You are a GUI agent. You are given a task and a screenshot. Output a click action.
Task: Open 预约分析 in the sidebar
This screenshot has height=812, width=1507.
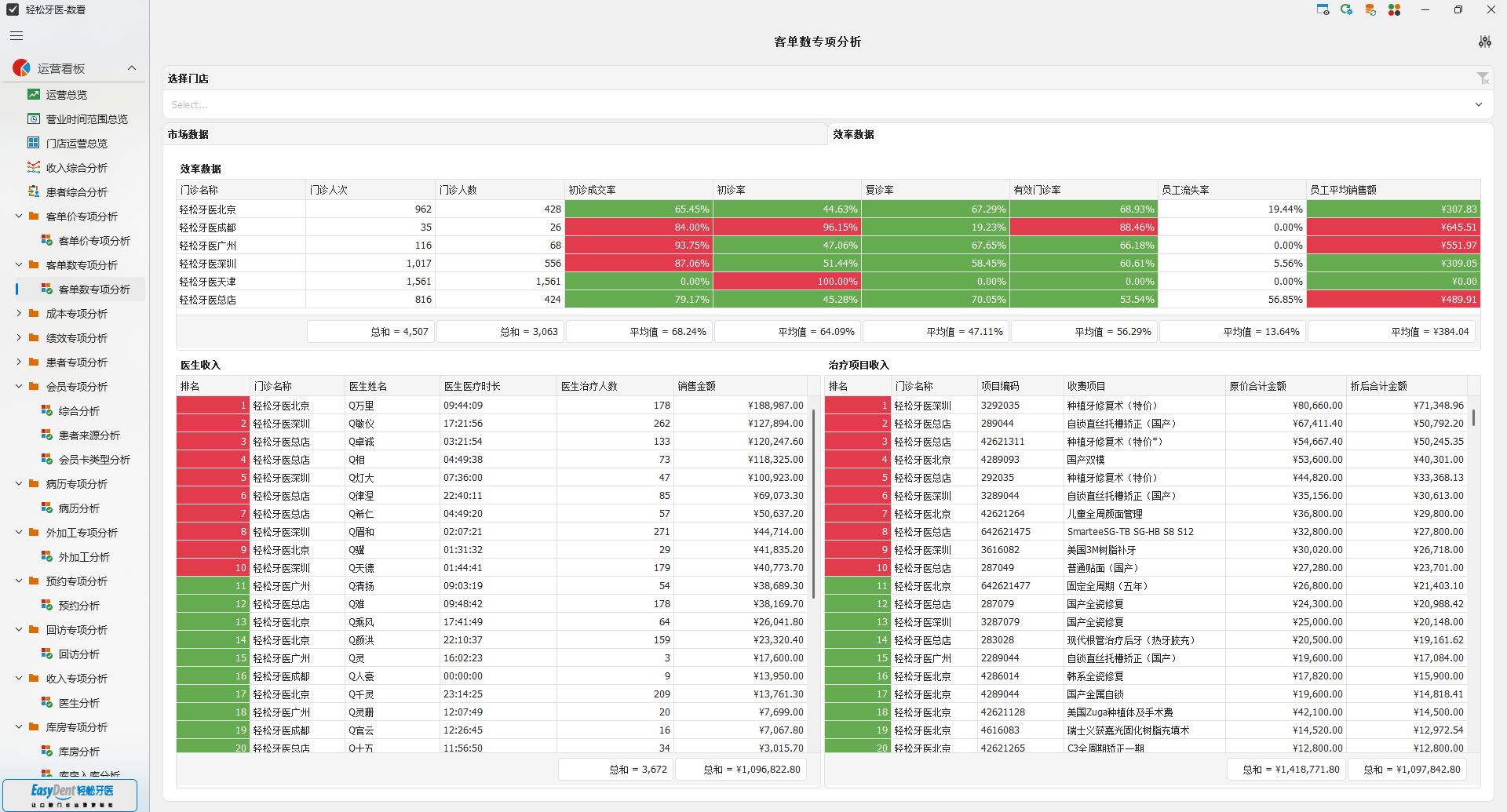78,606
